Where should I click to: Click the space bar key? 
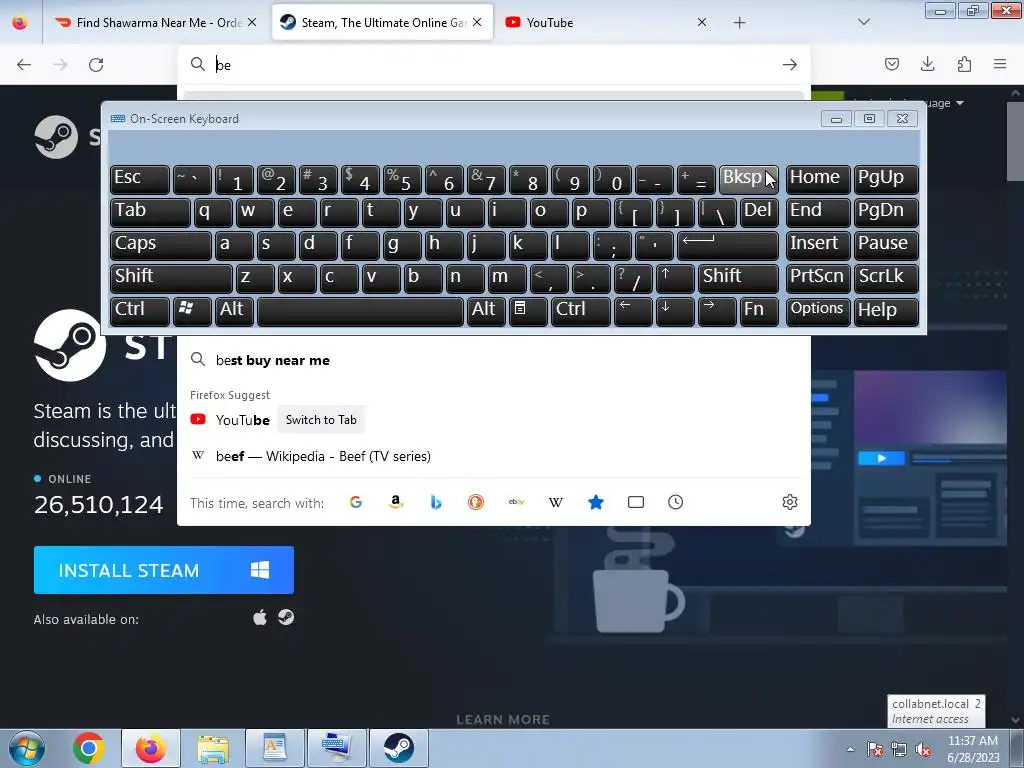360,311
